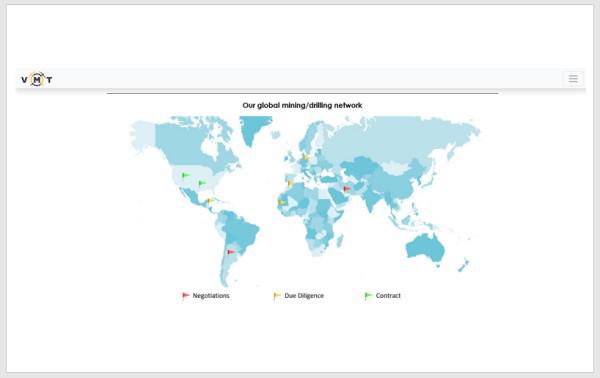
Task: Click the yellow flag near Cuba
Action: 210,201
